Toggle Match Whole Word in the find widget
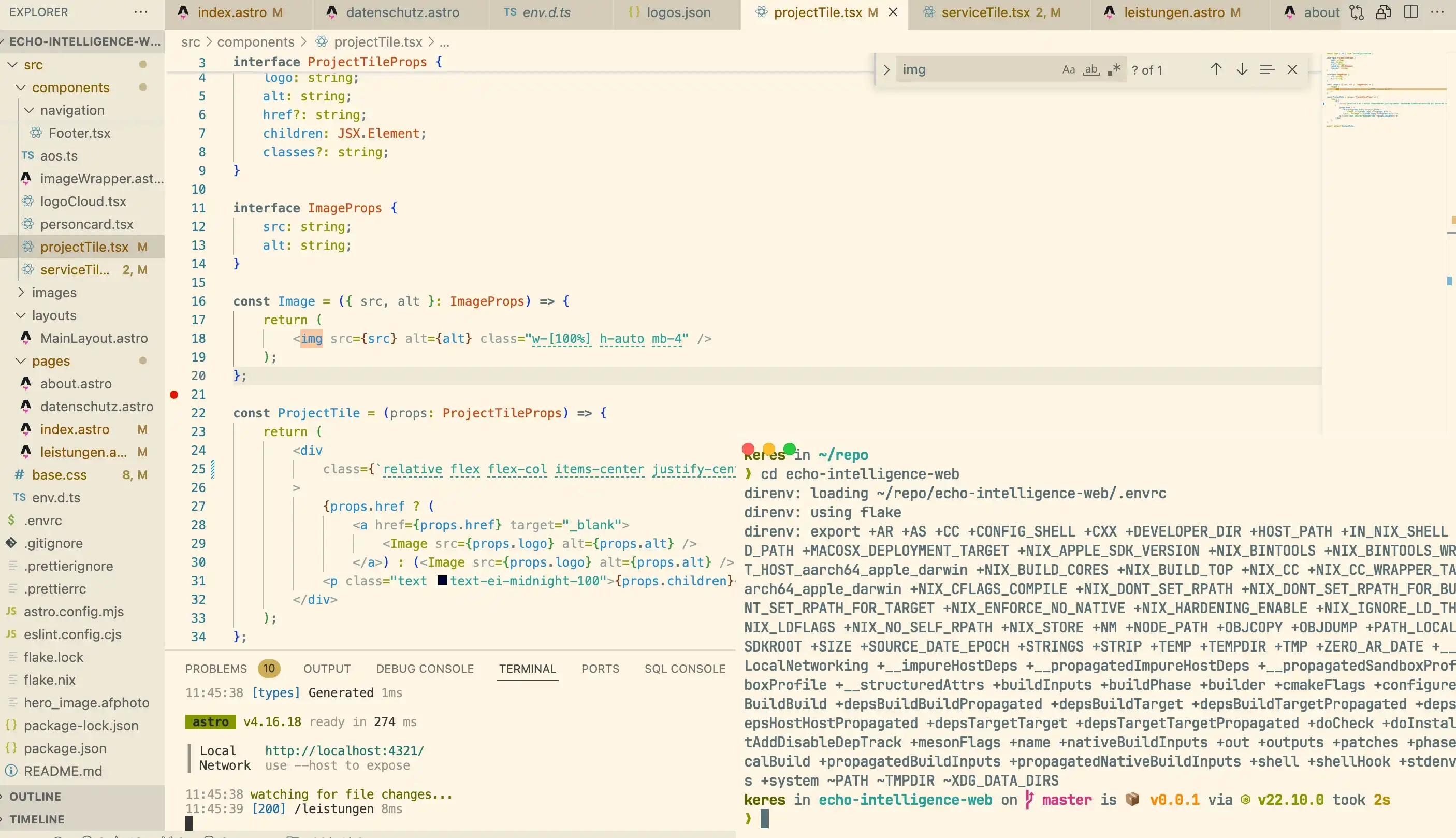Screen dimensions: 1456x838 click(1091, 69)
